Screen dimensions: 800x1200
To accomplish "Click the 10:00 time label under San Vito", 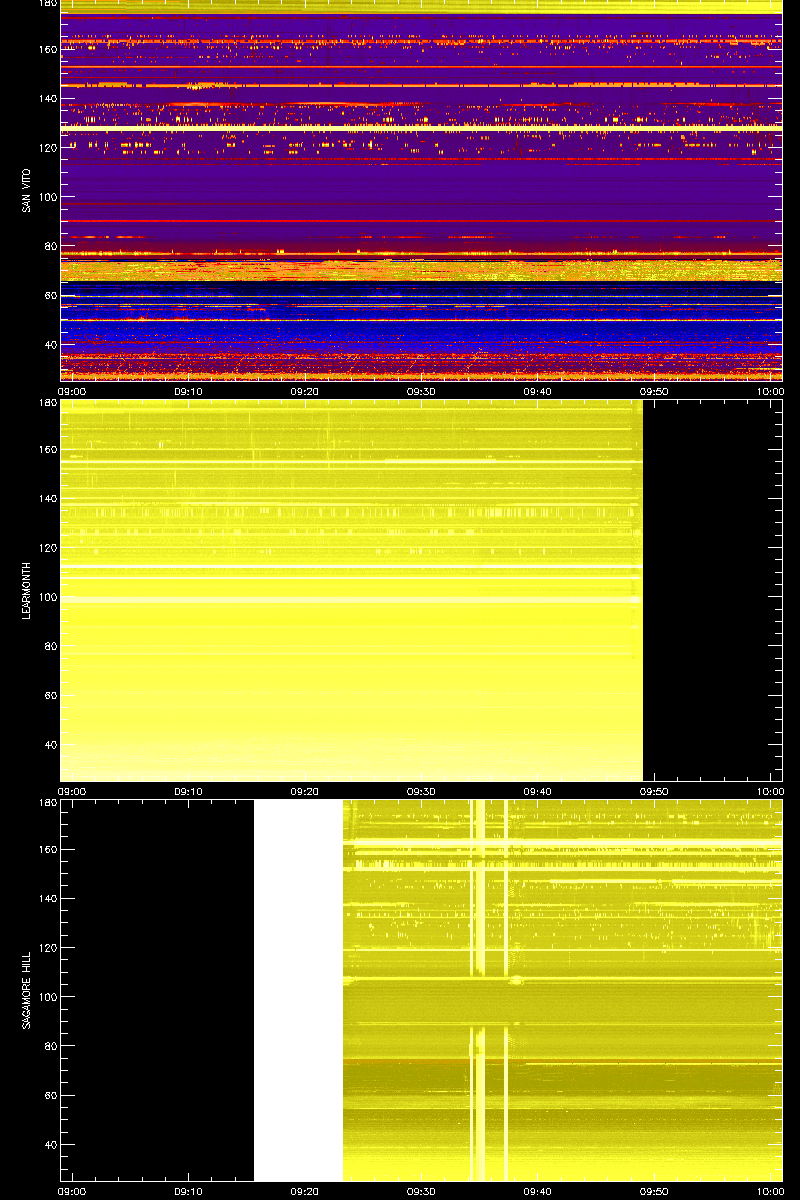I will 769,391.
